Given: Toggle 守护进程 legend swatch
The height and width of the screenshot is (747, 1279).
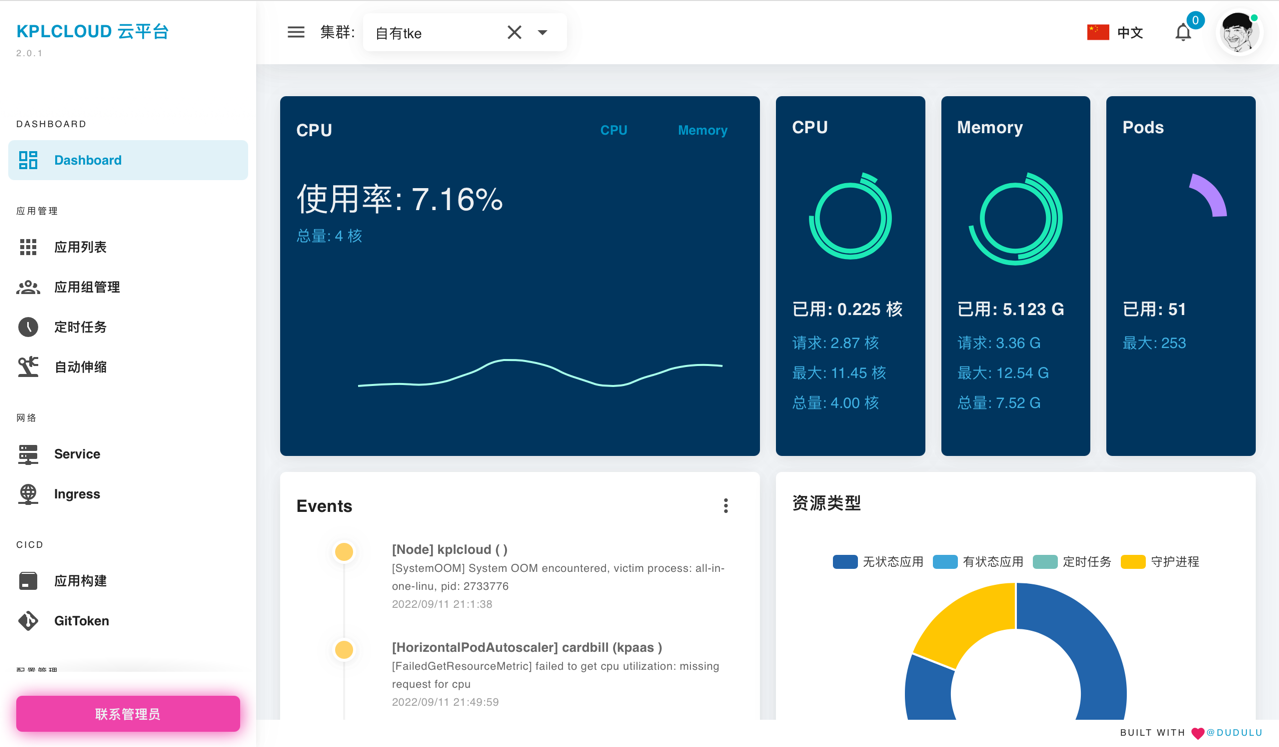Looking at the screenshot, I should click(x=1133, y=562).
